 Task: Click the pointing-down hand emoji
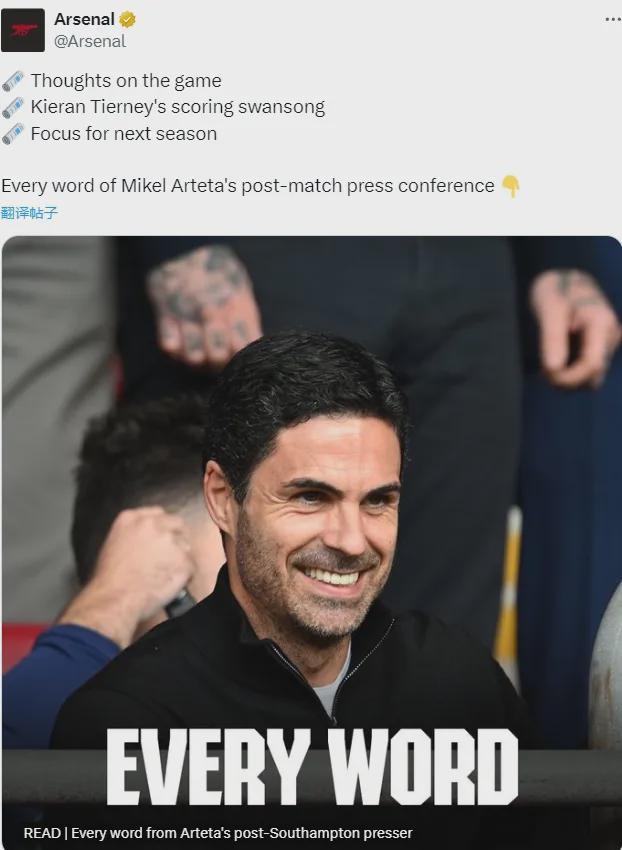pyautogui.click(x=510, y=186)
